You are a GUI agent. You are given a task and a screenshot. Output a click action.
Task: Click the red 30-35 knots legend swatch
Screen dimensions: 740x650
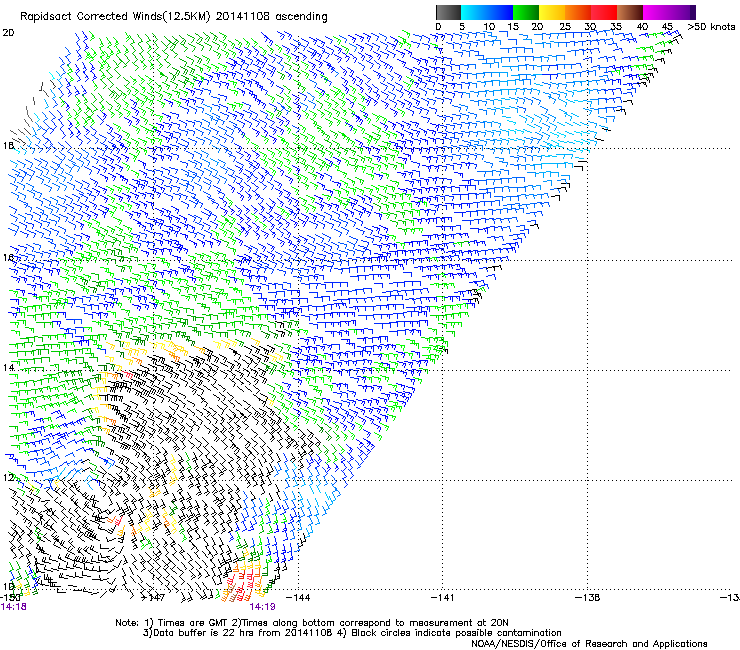tap(604, 12)
